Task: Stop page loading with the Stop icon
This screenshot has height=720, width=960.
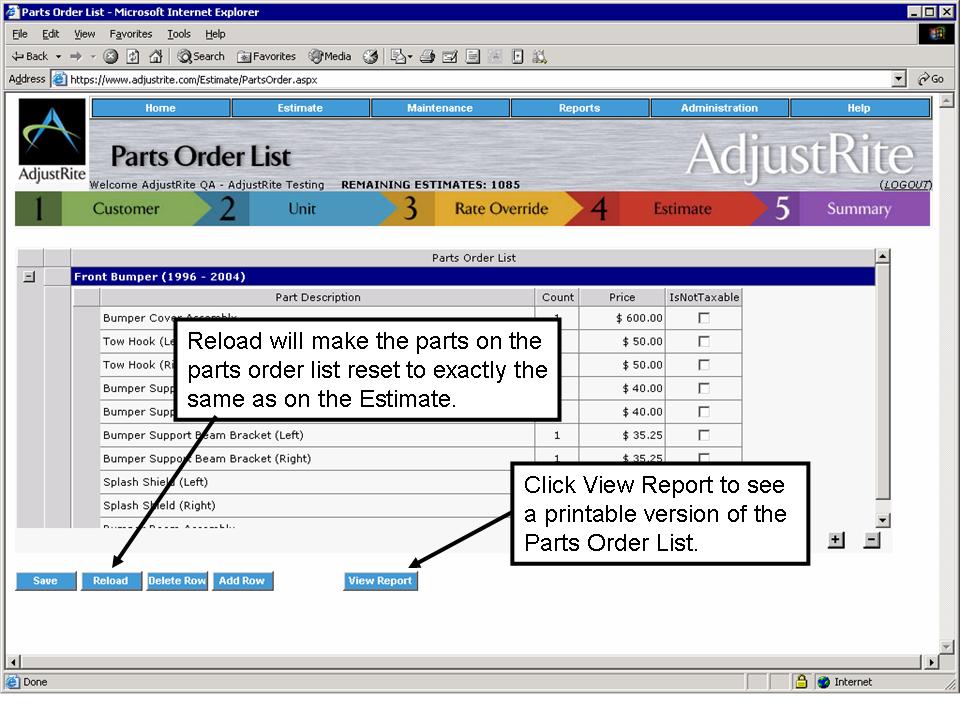Action: 110,56
